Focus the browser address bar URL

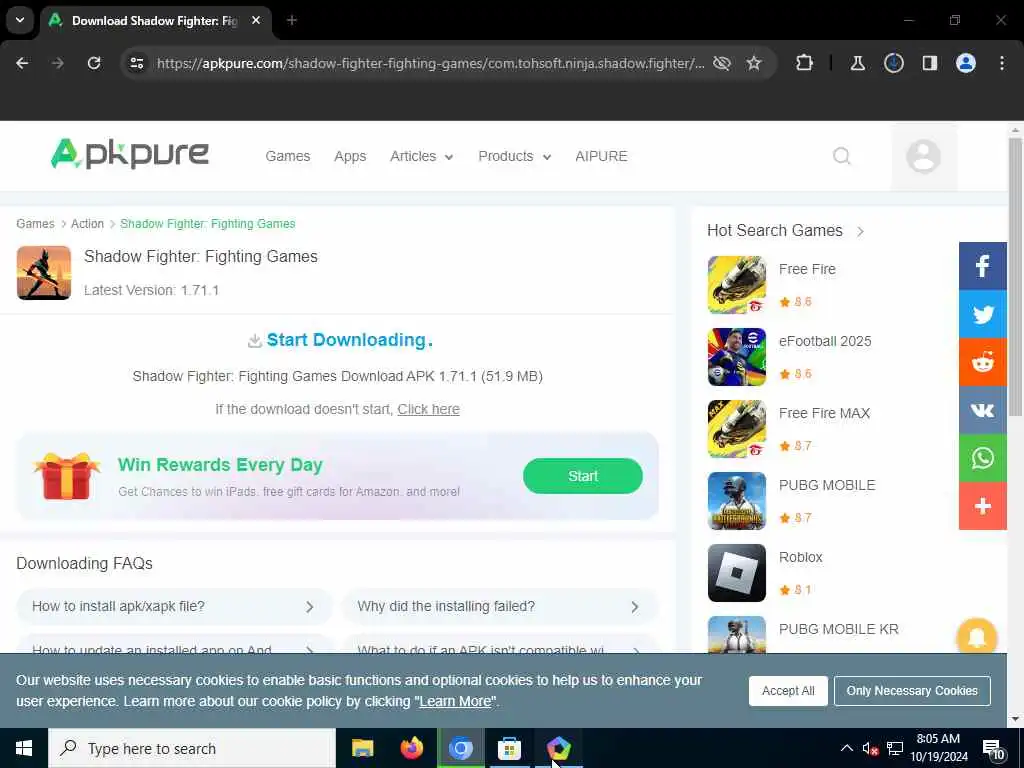point(430,63)
